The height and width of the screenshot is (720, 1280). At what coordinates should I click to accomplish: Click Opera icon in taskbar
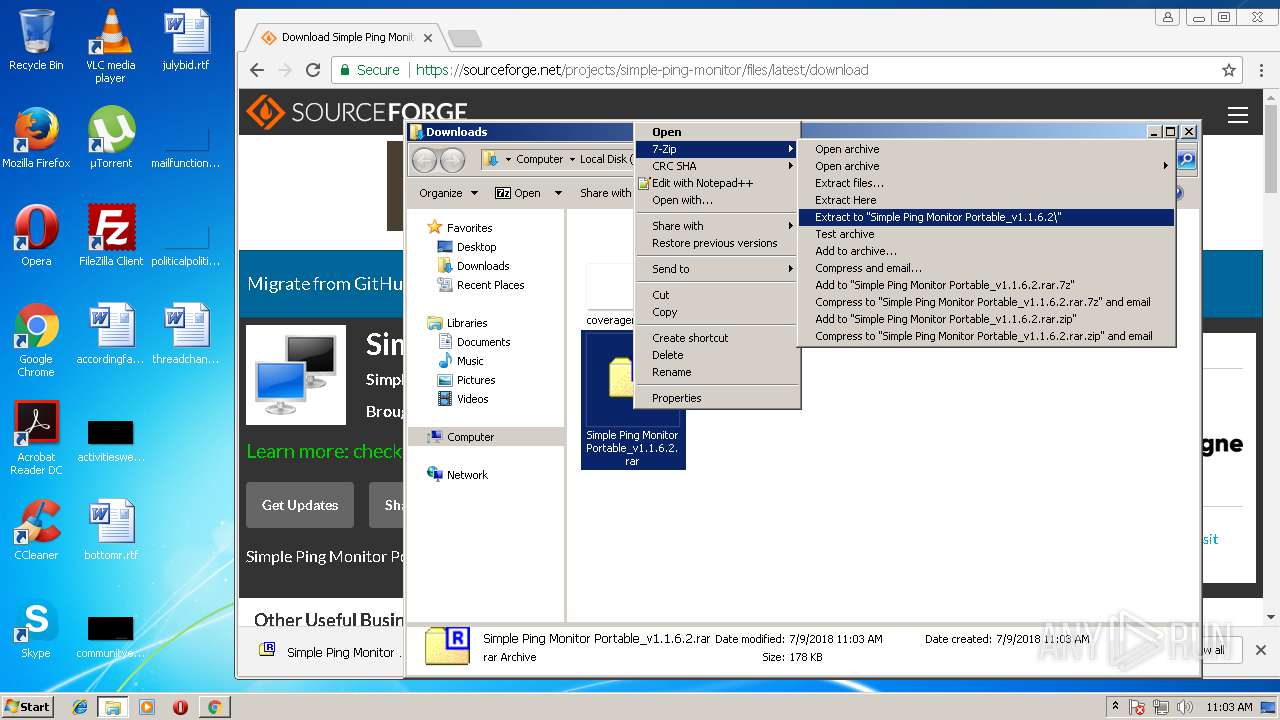click(x=180, y=707)
